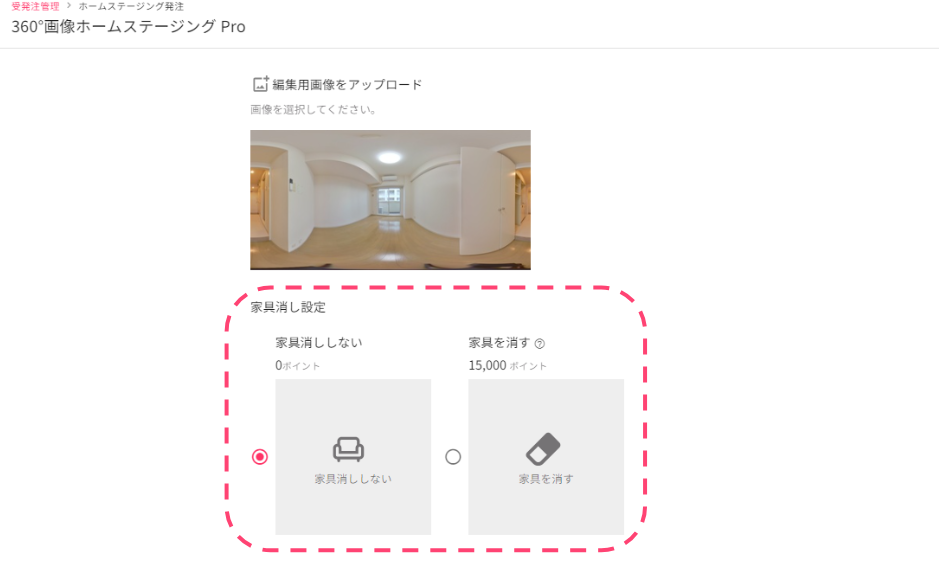Click the 家具を消す title above 15,000 ポイント
The image size is (942, 566).
coord(499,342)
